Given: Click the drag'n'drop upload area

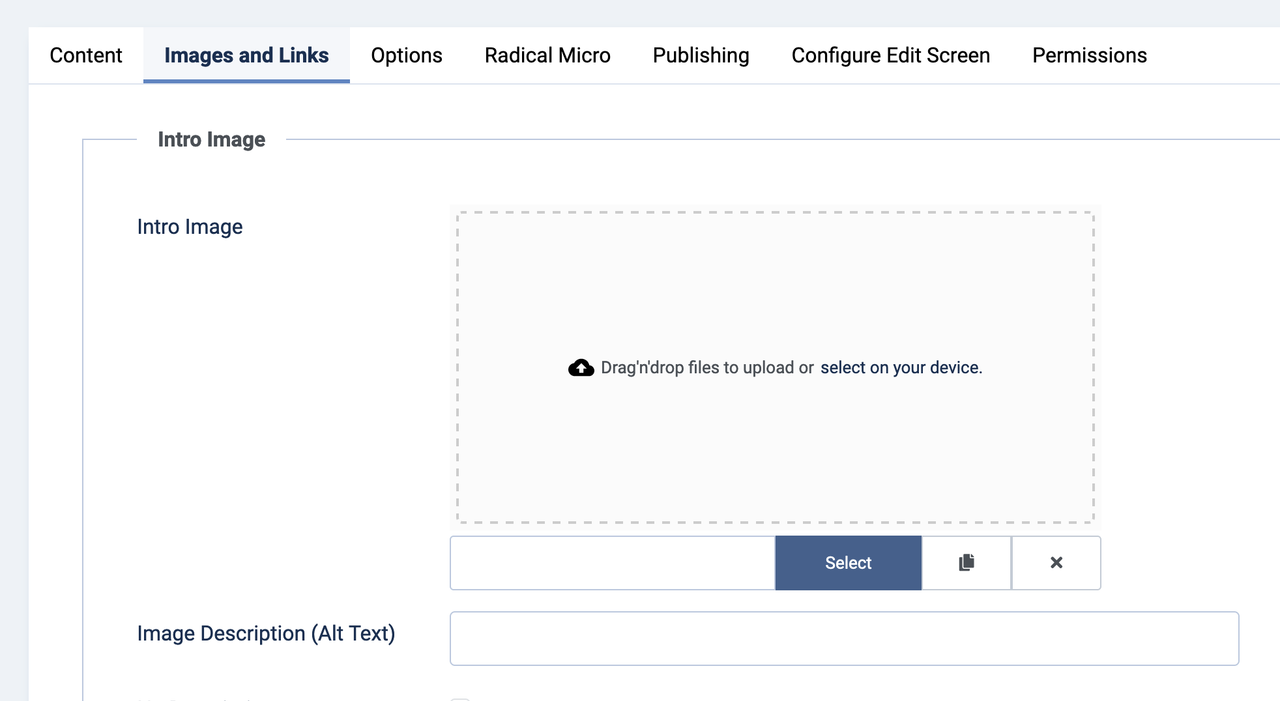Looking at the screenshot, I should (x=775, y=368).
